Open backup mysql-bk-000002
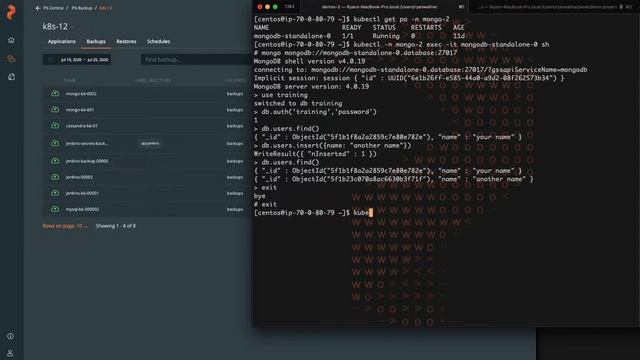 point(82,209)
